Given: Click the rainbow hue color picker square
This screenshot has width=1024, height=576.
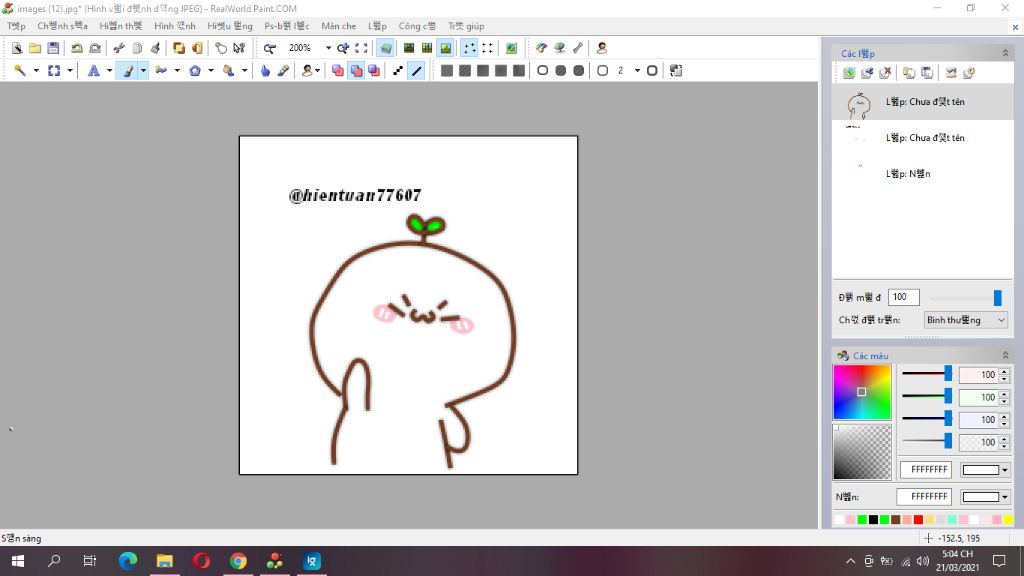Looking at the screenshot, I should pyautogui.click(x=862, y=392).
